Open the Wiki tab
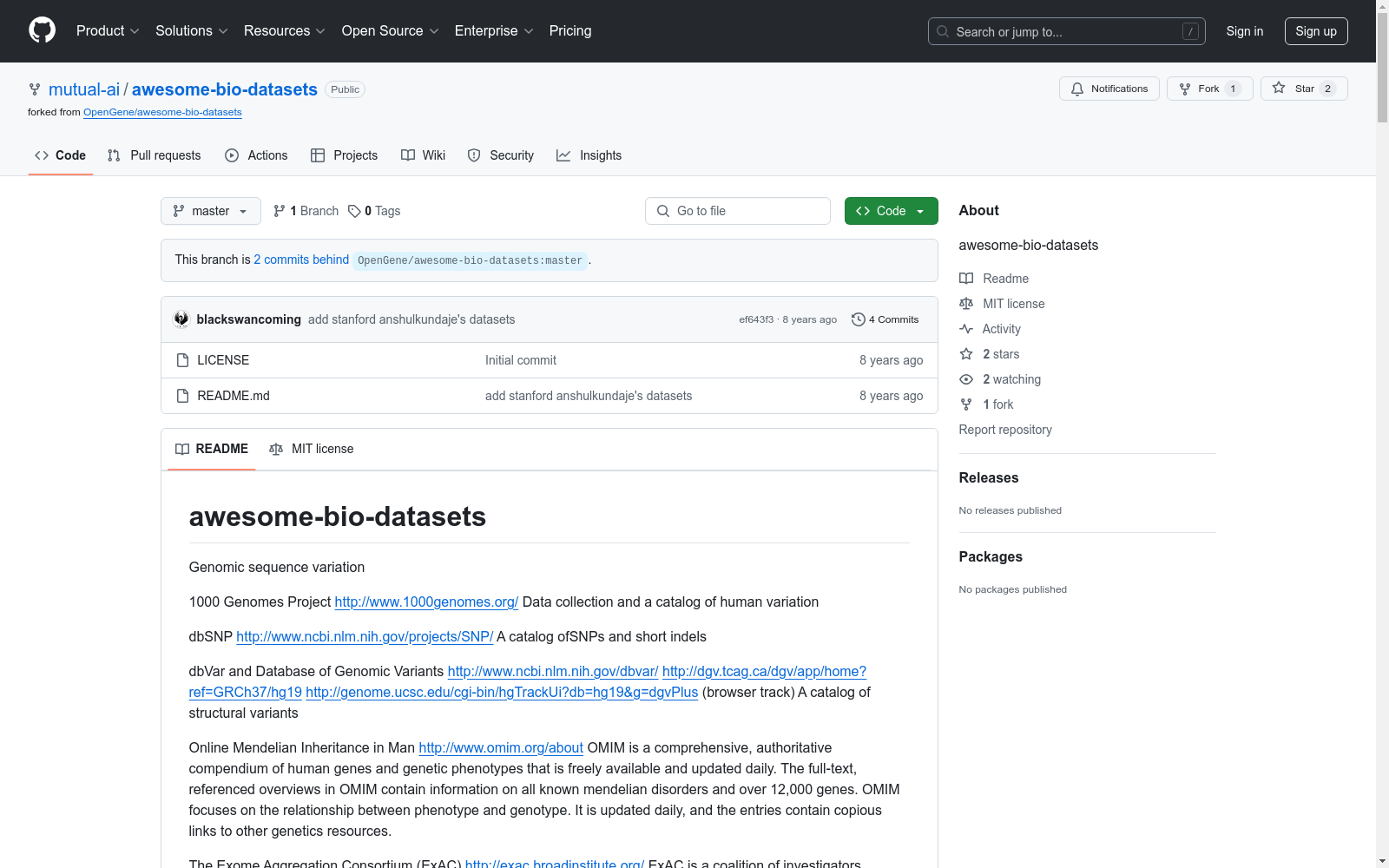 tap(424, 155)
